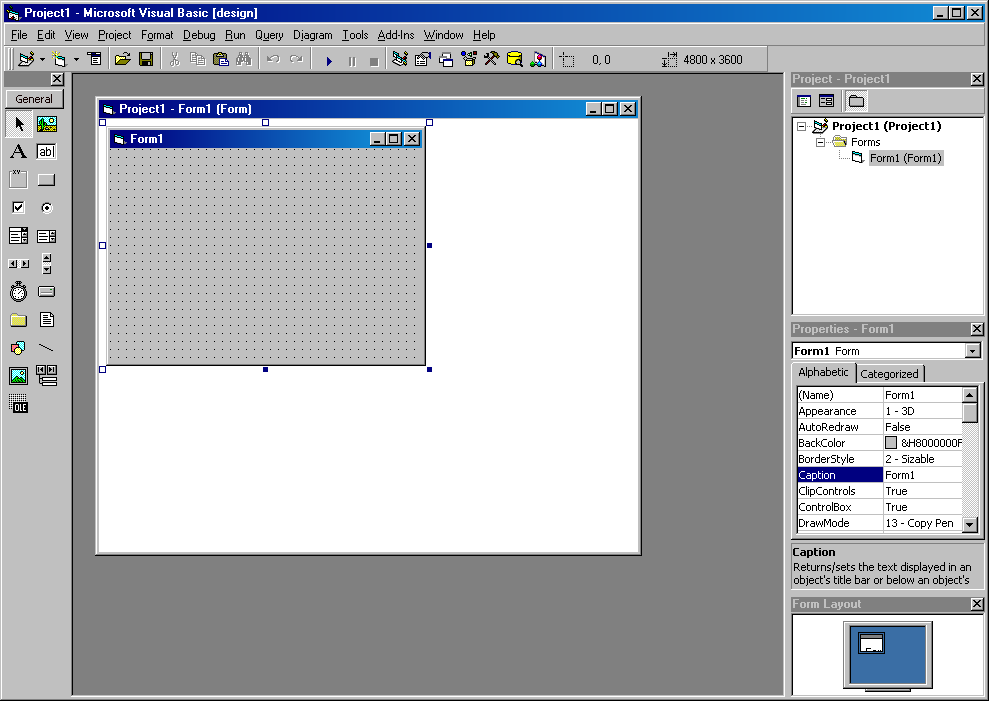Click the ControlBox value True
The height and width of the screenshot is (701, 989).
pyautogui.click(x=922, y=507)
